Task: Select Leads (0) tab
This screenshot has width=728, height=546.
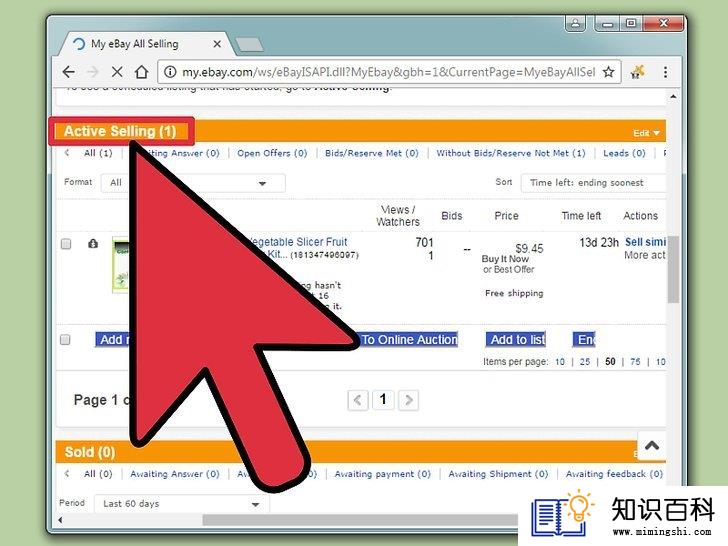Action: tap(624, 153)
